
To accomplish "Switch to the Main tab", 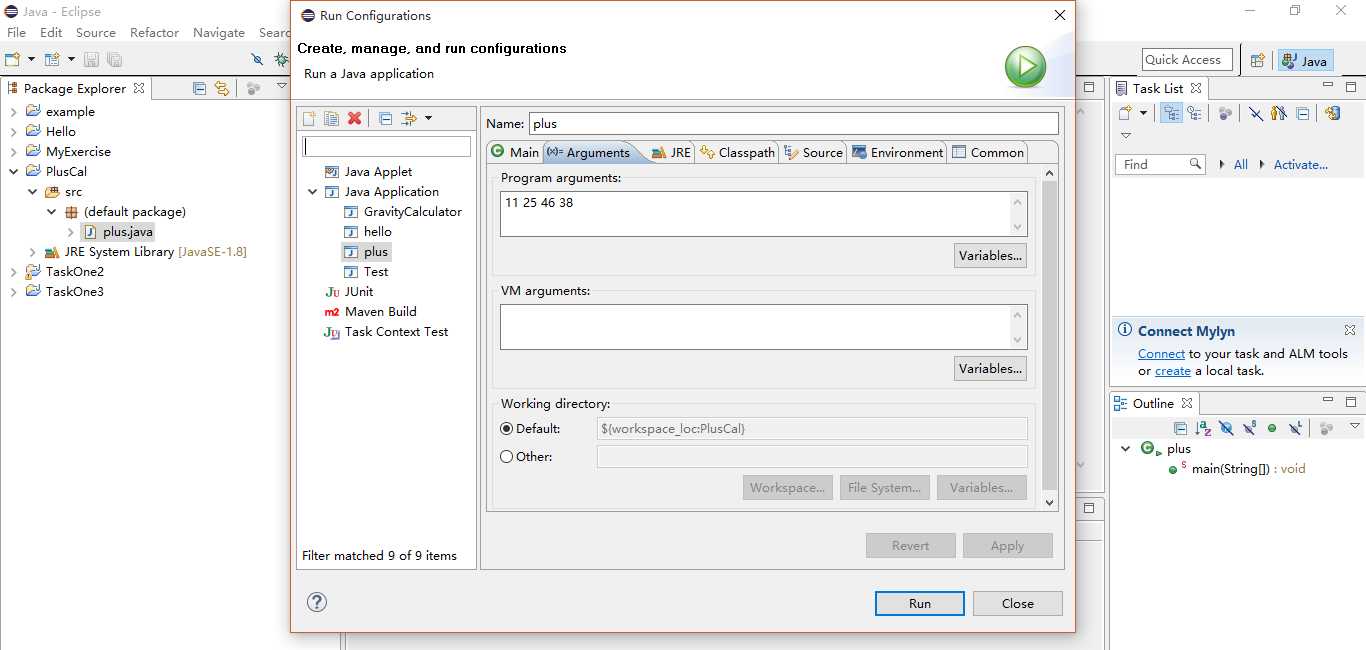I will (514, 152).
